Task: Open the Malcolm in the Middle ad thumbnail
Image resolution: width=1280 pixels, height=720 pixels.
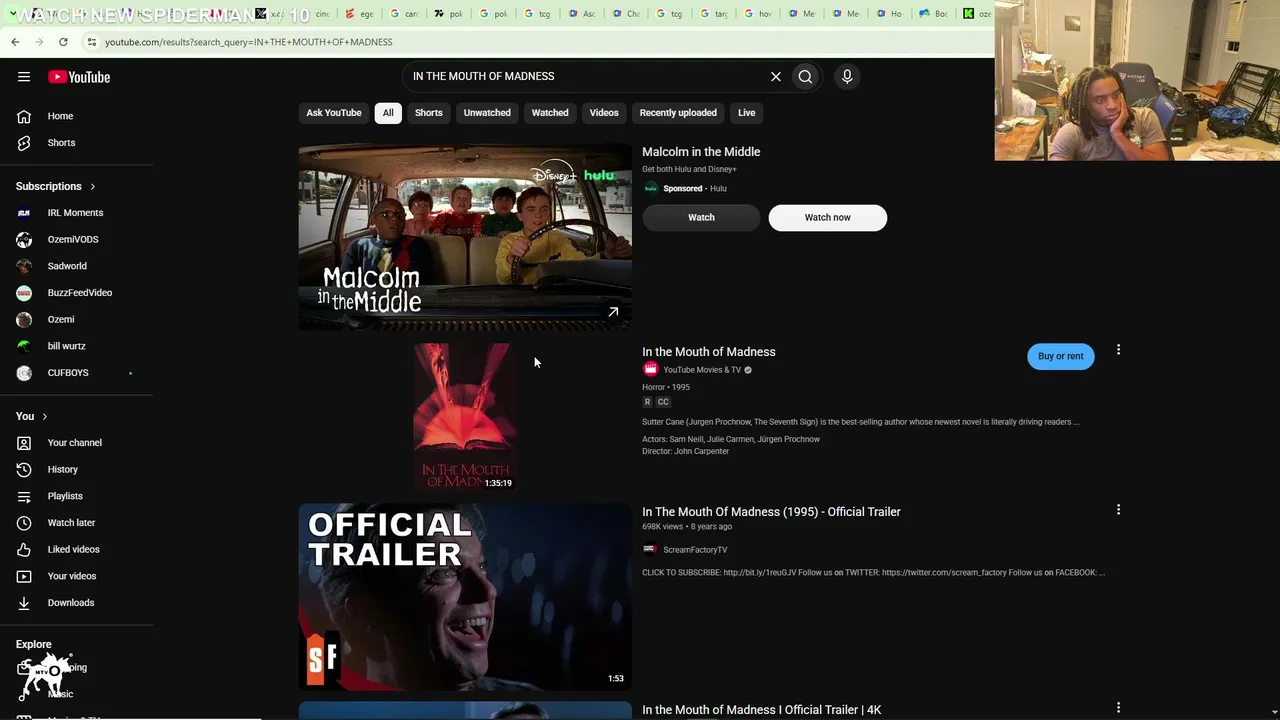Action: (x=465, y=237)
